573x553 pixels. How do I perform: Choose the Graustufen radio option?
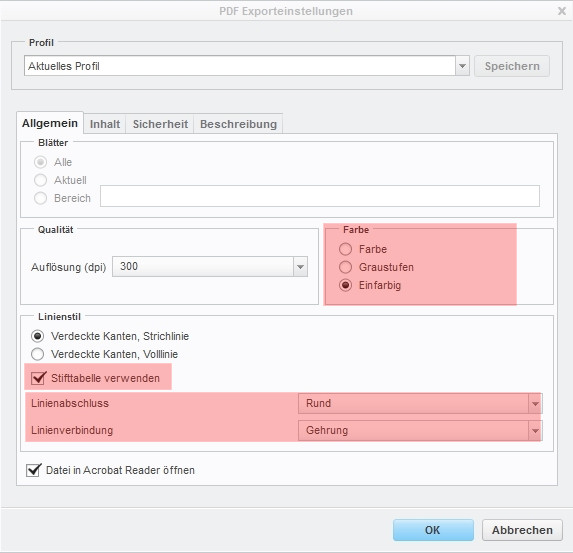(x=345, y=267)
